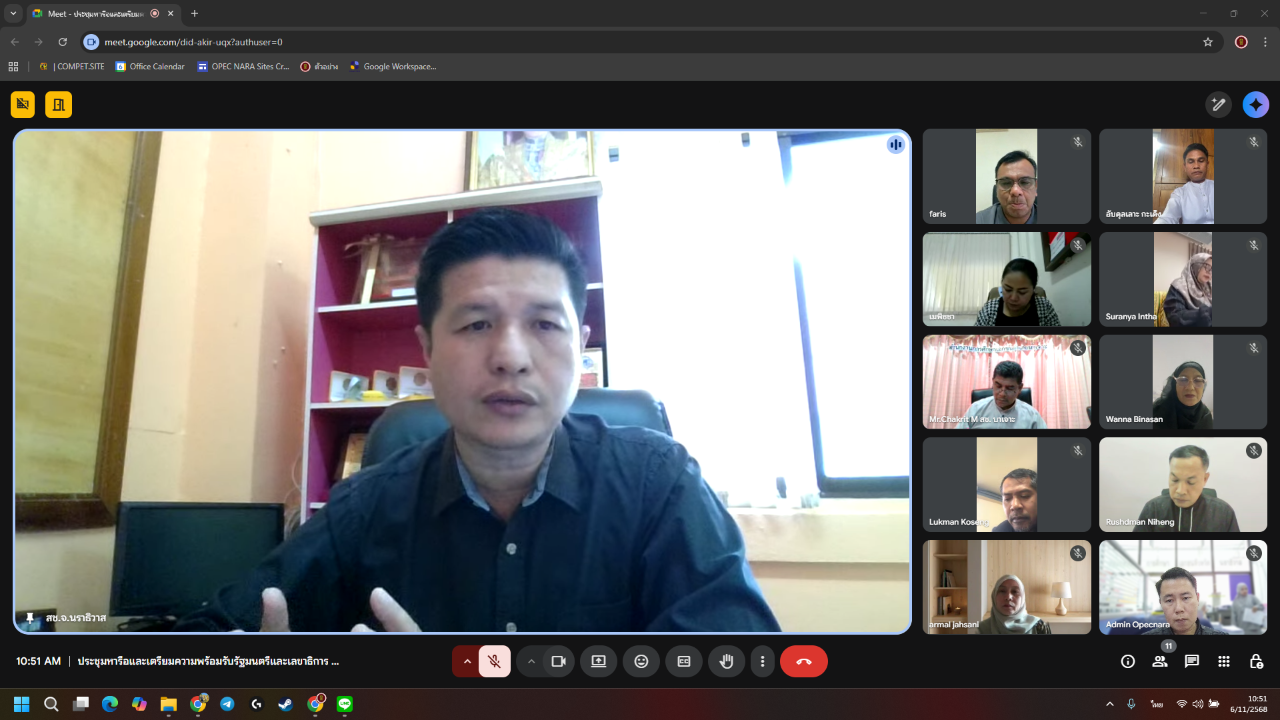The height and width of the screenshot is (720, 1280).
Task: Open the Activities grid icon
Action: coord(1224,661)
